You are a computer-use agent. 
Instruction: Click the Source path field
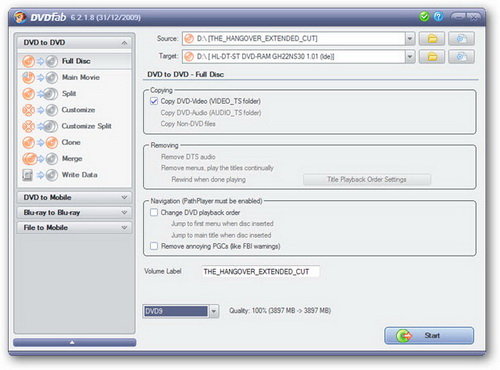tap(294, 39)
